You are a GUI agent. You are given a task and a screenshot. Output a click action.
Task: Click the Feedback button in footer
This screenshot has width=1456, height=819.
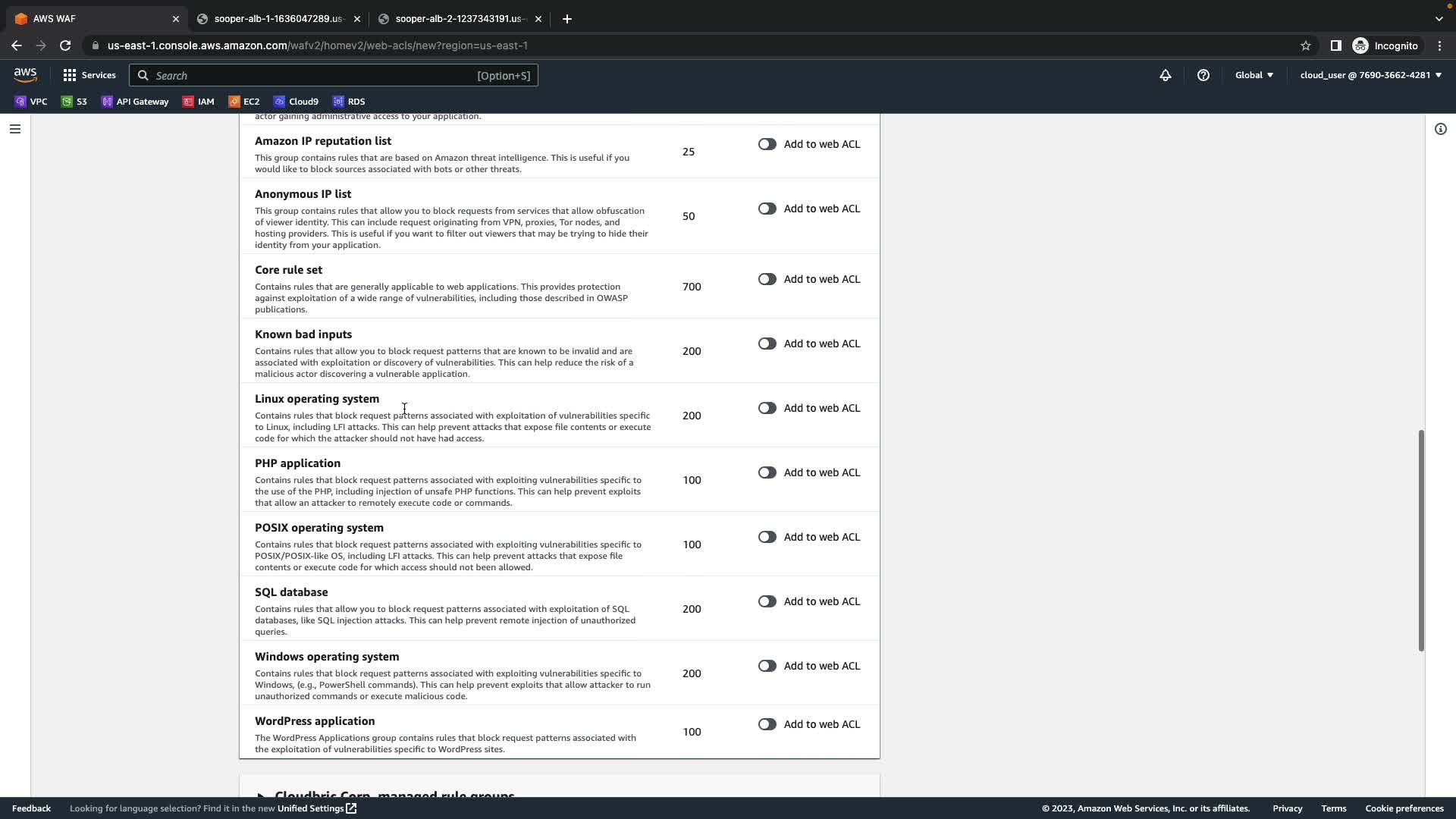pyautogui.click(x=31, y=808)
